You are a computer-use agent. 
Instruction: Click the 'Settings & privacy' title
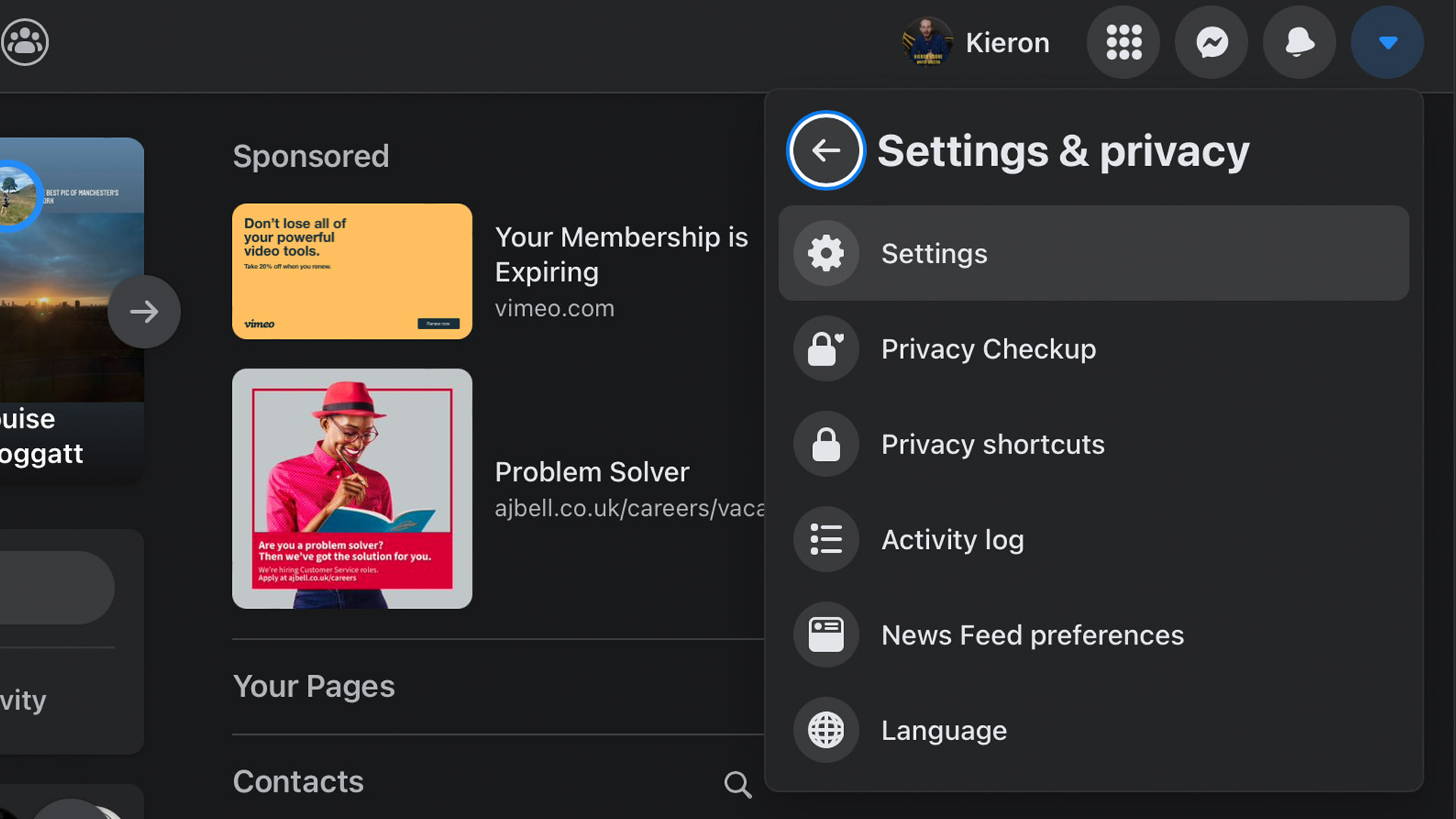point(1063,151)
